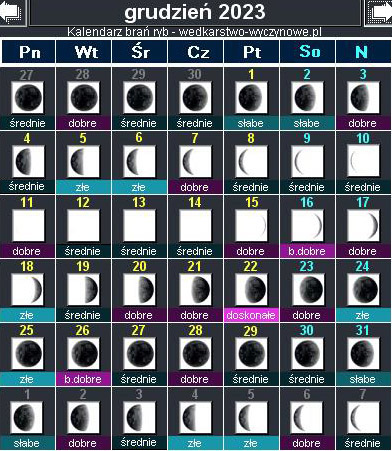Click moon icon for December 31
Screen dimensions: 392x451
[x=363, y=354]
